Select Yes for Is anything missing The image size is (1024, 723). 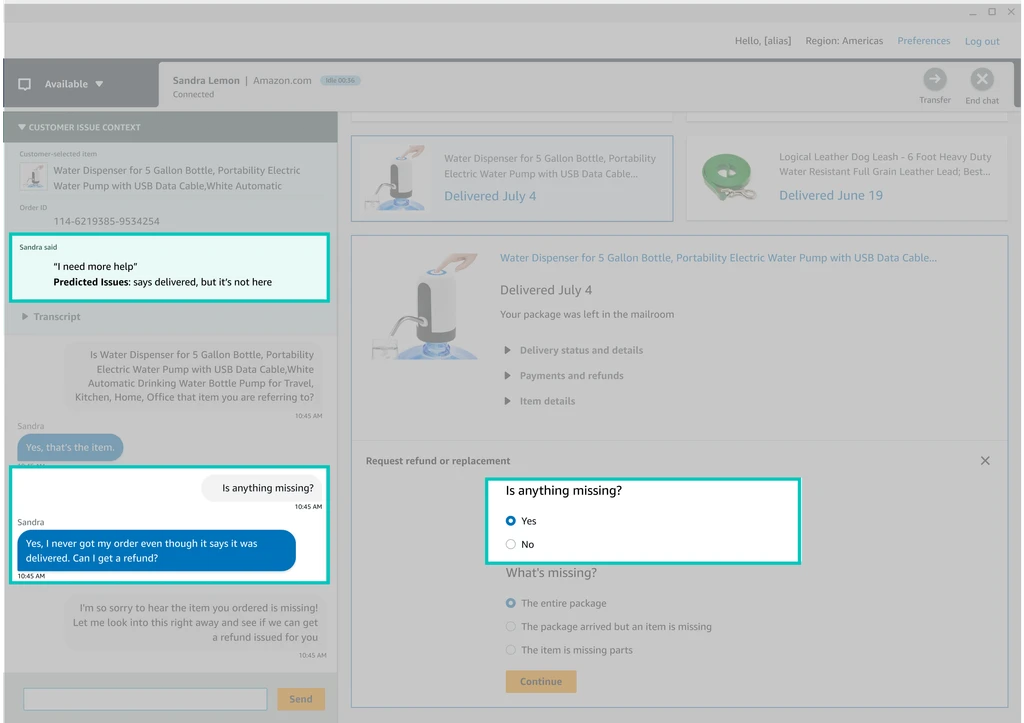(511, 521)
